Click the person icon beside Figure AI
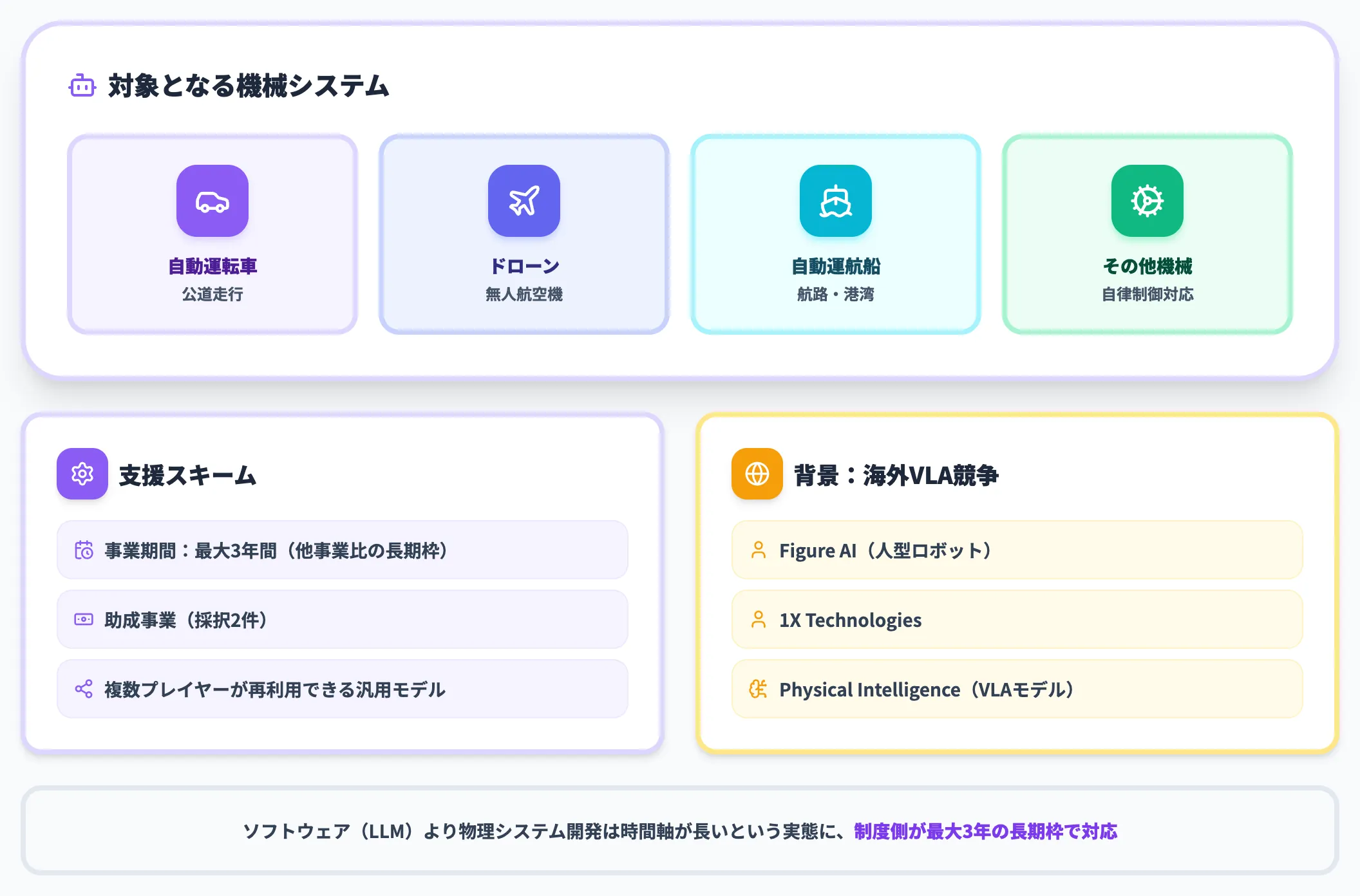 (x=759, y=550)
